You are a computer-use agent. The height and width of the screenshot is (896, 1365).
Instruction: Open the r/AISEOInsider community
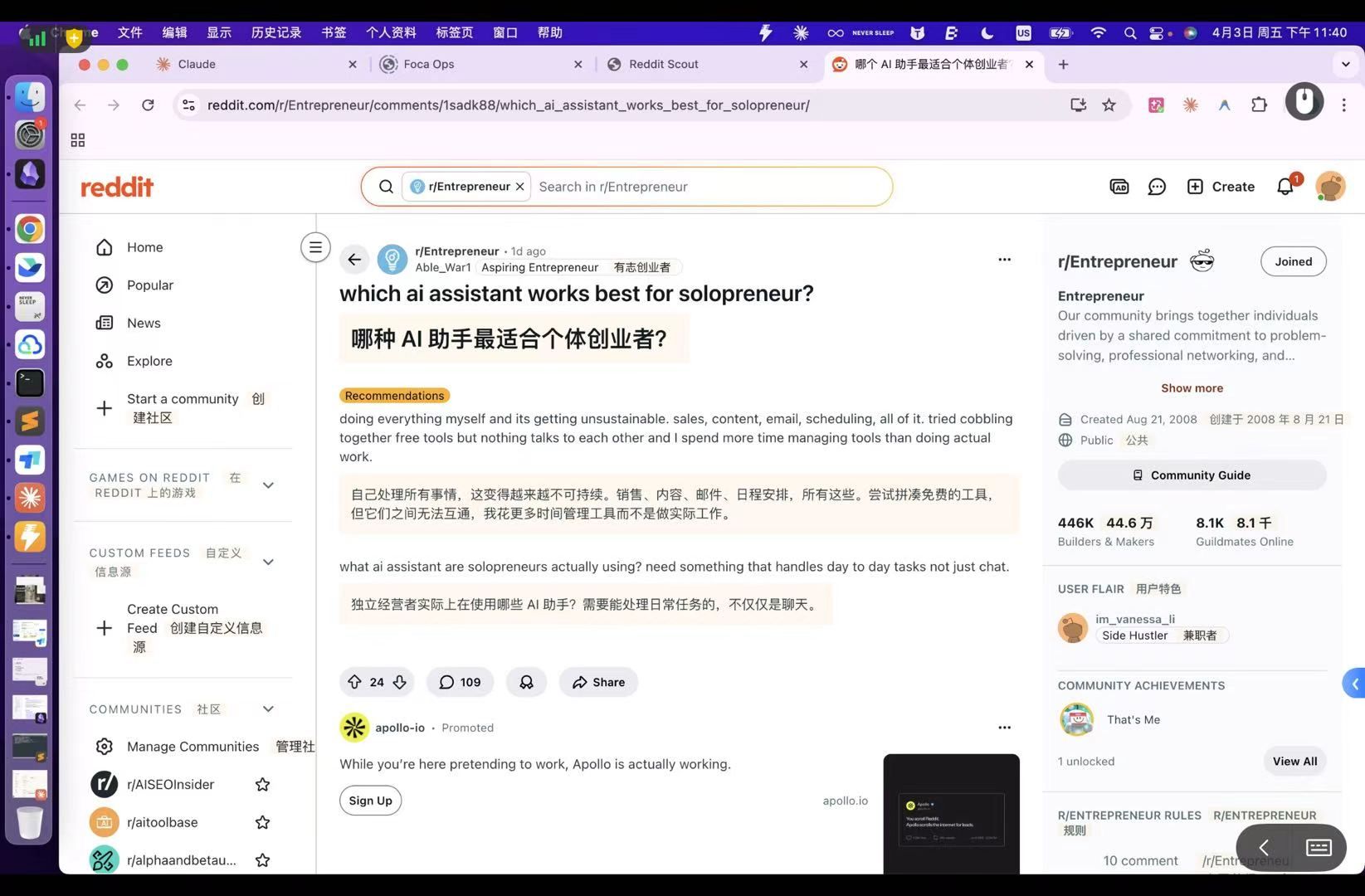170,785
